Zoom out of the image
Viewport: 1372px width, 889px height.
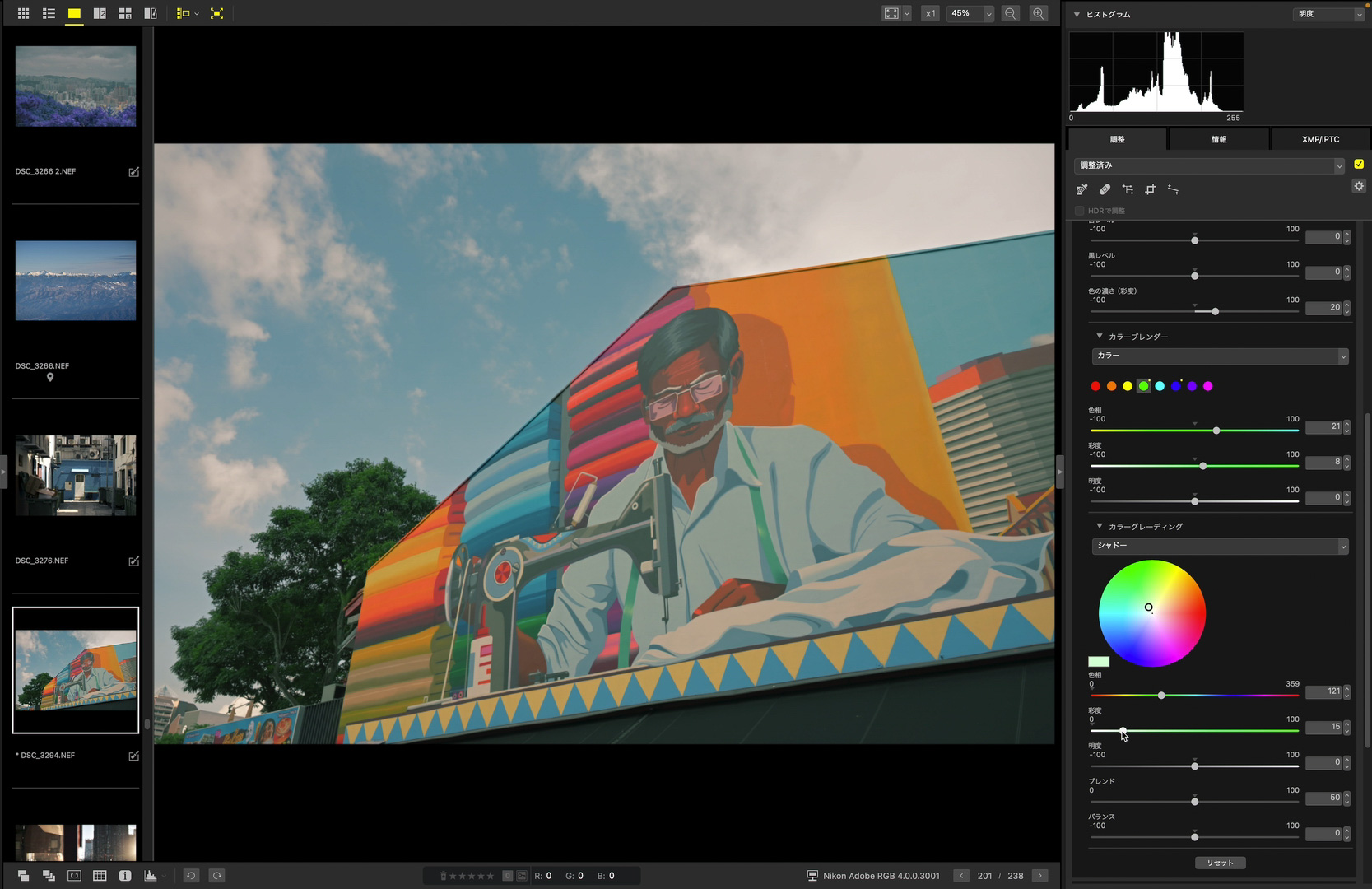1011,13
